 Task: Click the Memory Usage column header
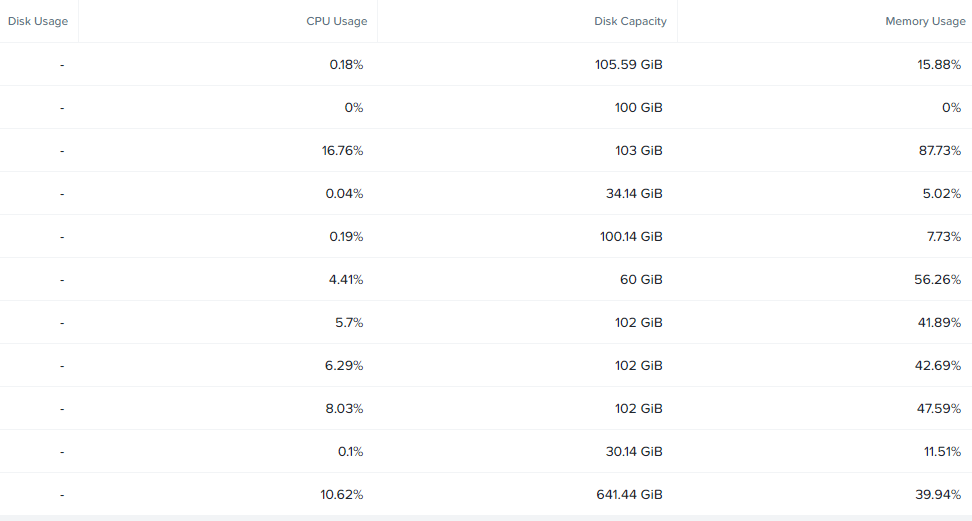click(x=926, y=21)
